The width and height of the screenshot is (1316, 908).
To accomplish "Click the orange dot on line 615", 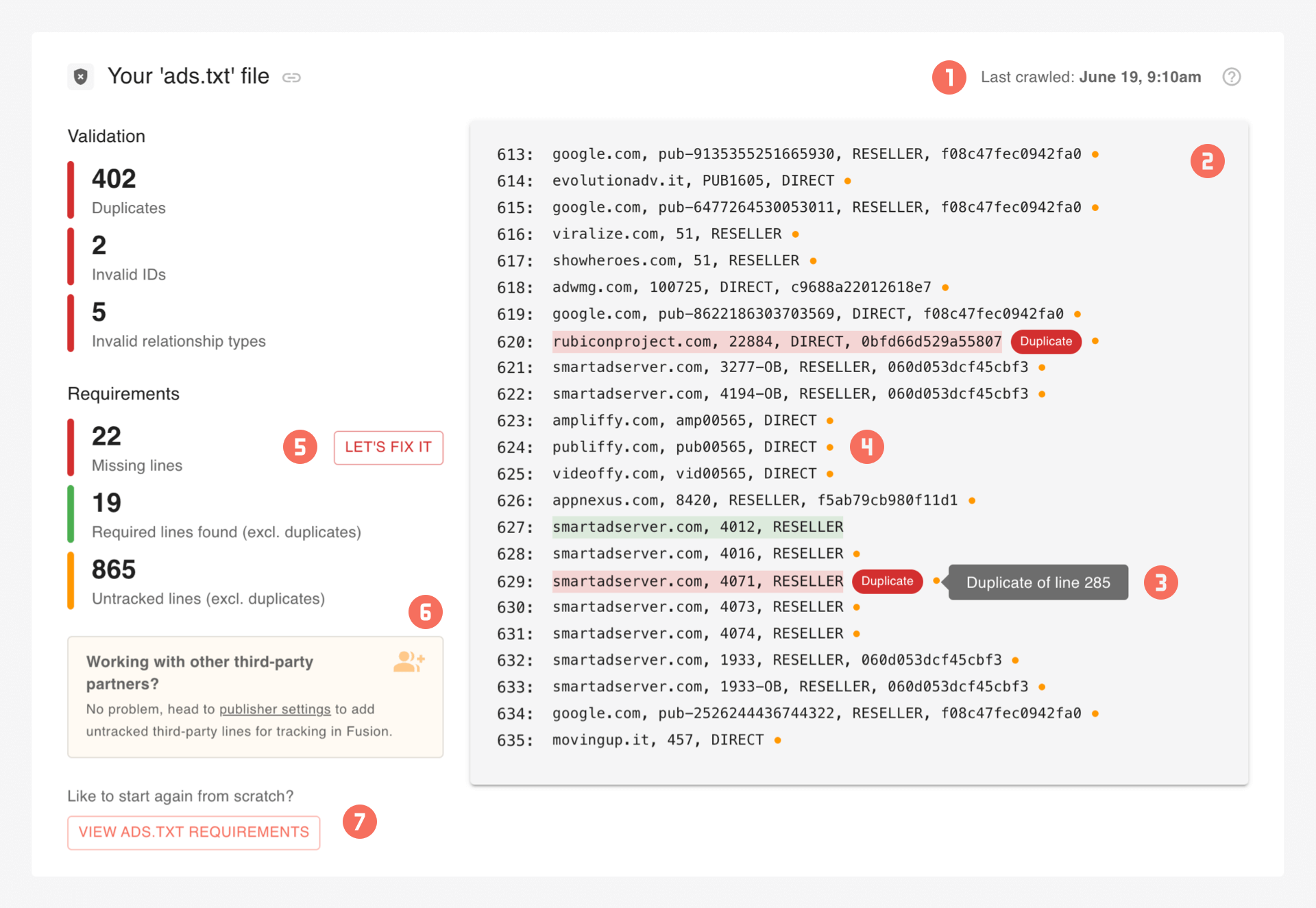I will [x=1095, y=208].
